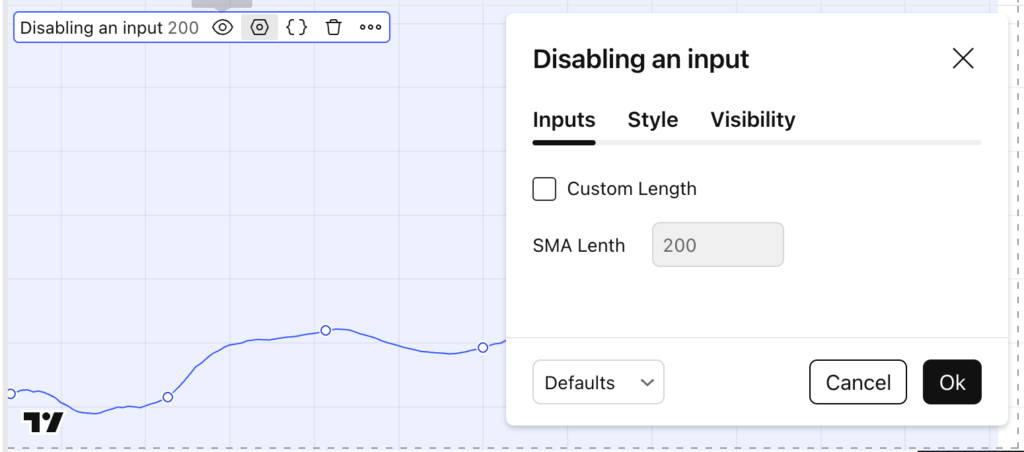The image size is (1024, 452).
Task: Open source code with curly braces icon
Action: coord(297,28)
